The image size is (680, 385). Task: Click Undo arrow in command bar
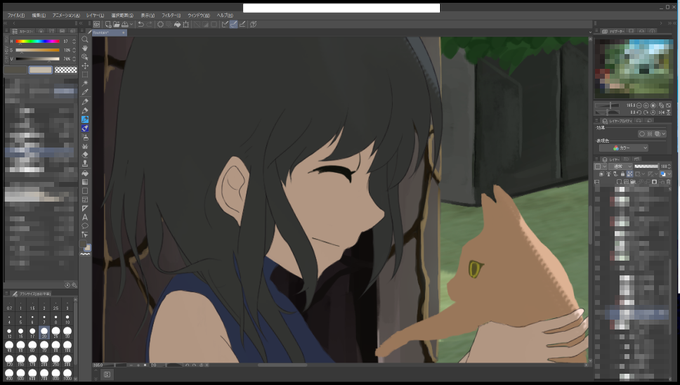(141, 24)
